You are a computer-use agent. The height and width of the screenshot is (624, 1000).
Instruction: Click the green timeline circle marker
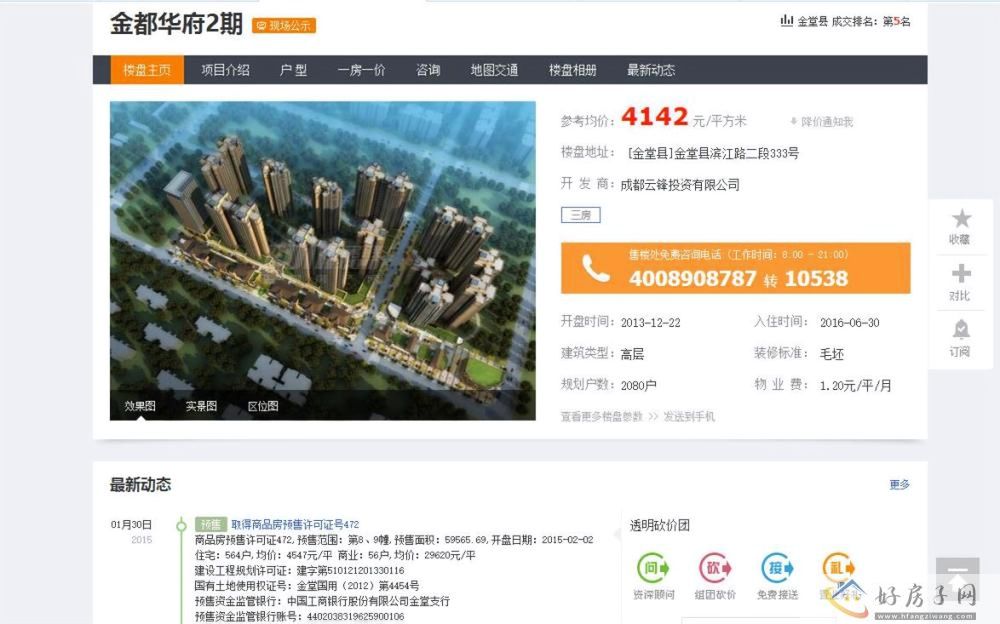point(181,526)
